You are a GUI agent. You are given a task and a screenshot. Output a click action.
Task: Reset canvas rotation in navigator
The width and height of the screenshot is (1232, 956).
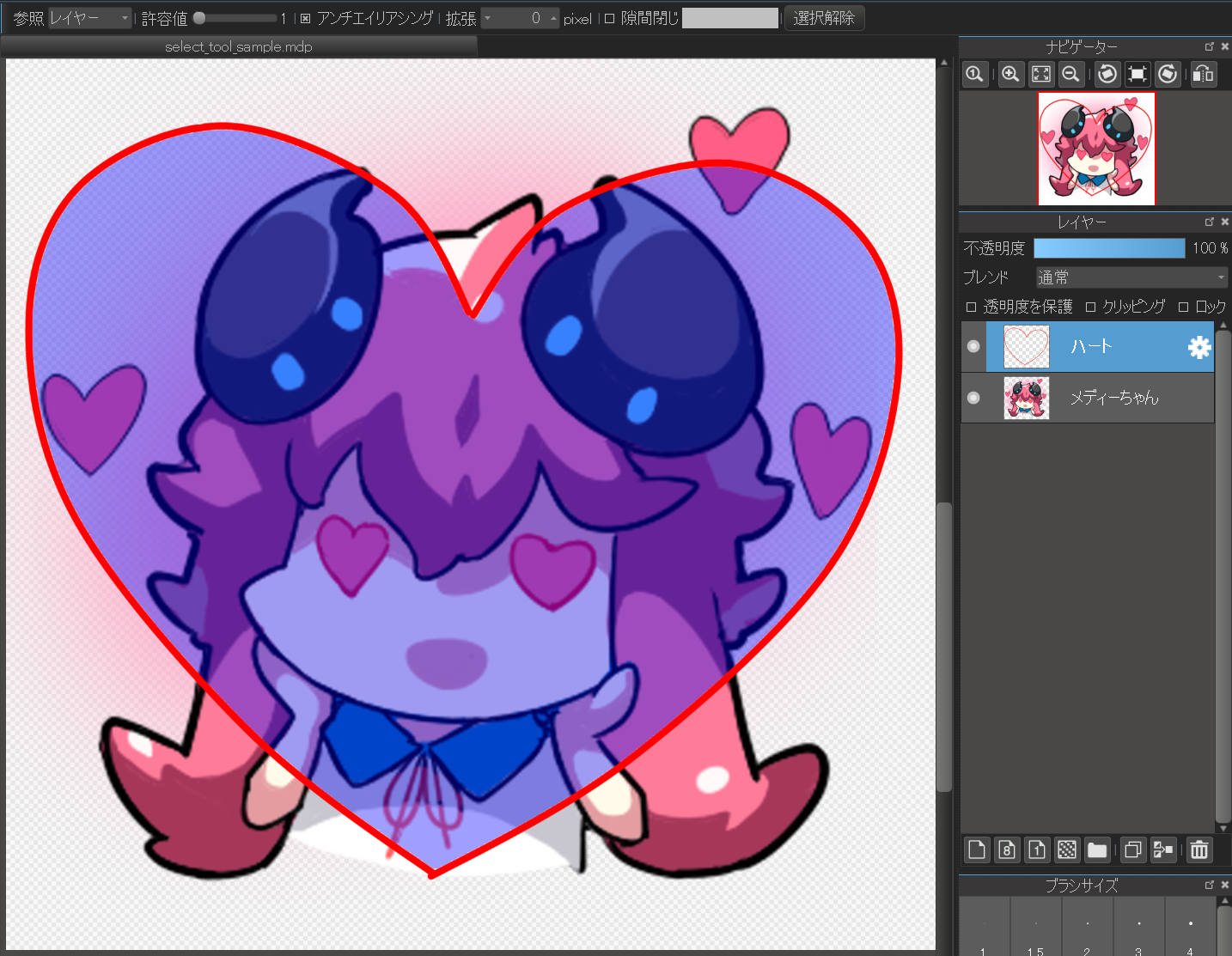(x=1137, y=74)
